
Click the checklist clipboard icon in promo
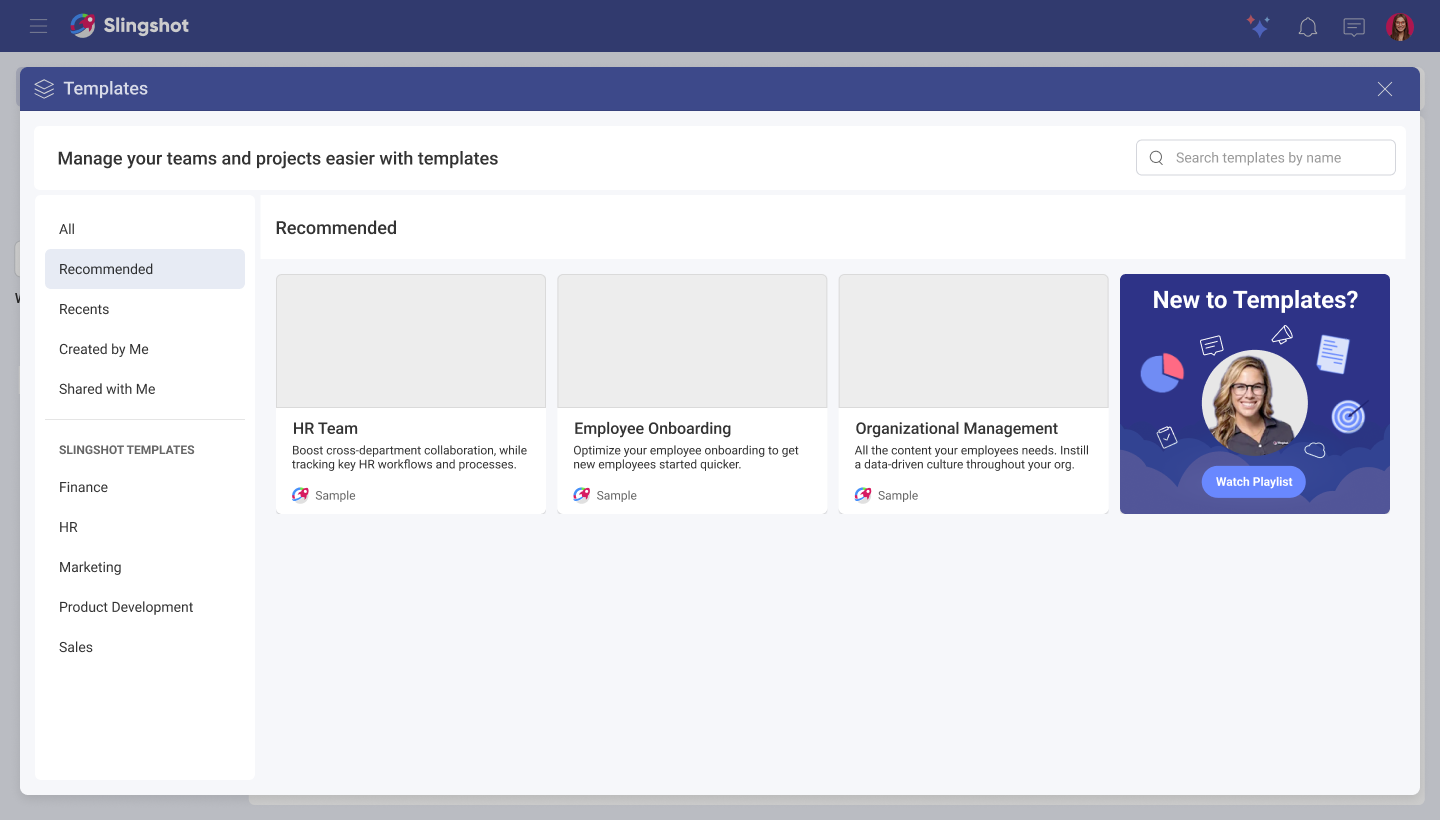click(1166, 437)
